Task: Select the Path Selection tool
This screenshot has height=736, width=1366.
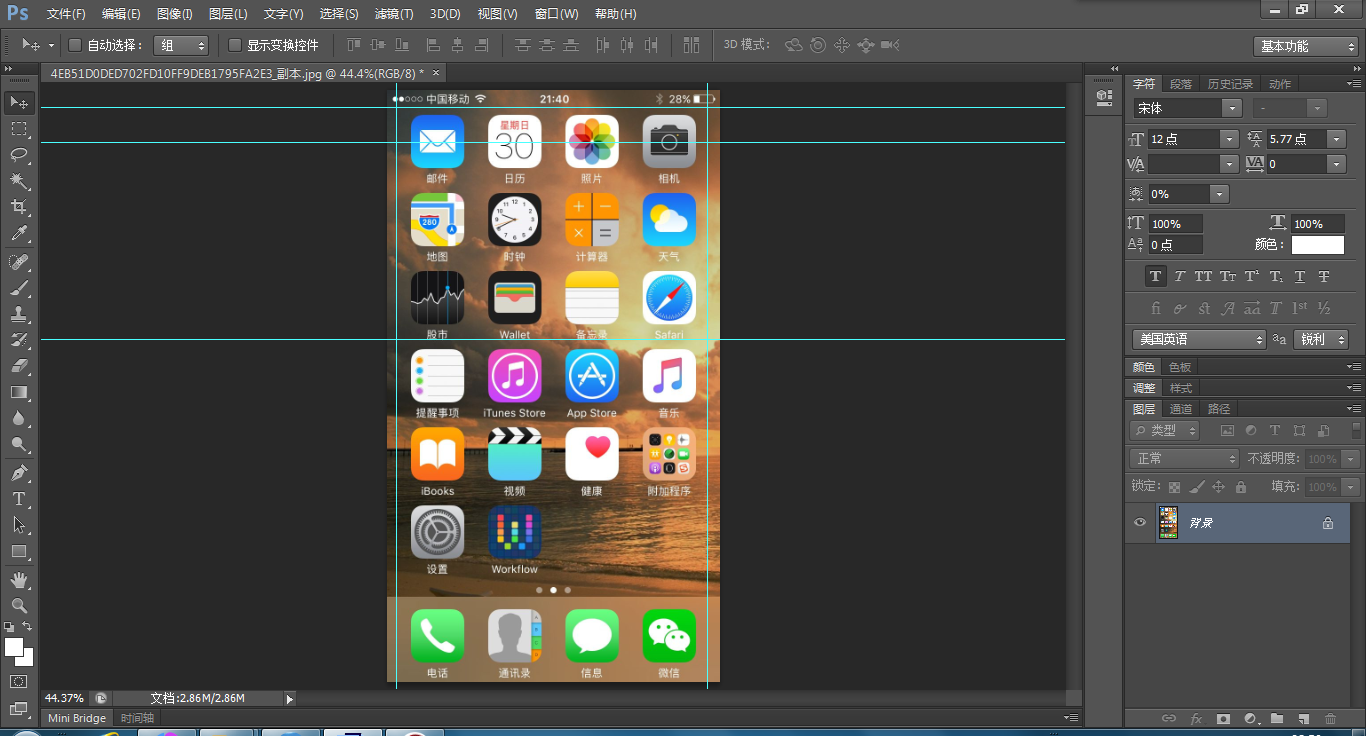Action: [19, 525]
